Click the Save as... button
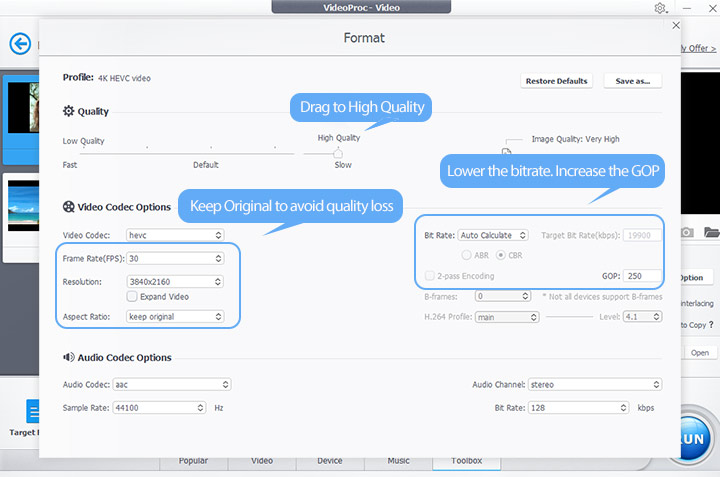720x477 pixels. pyautogui.click(x=632, y=81)
